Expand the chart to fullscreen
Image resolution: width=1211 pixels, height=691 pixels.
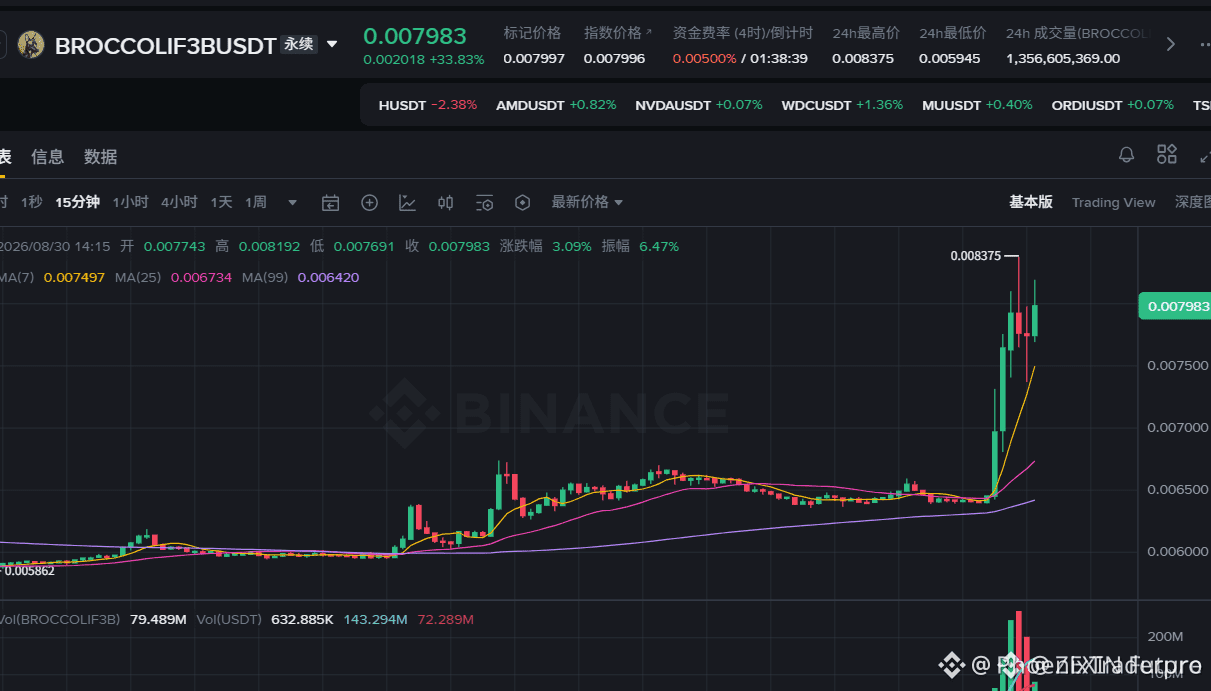pos(1204,155)
